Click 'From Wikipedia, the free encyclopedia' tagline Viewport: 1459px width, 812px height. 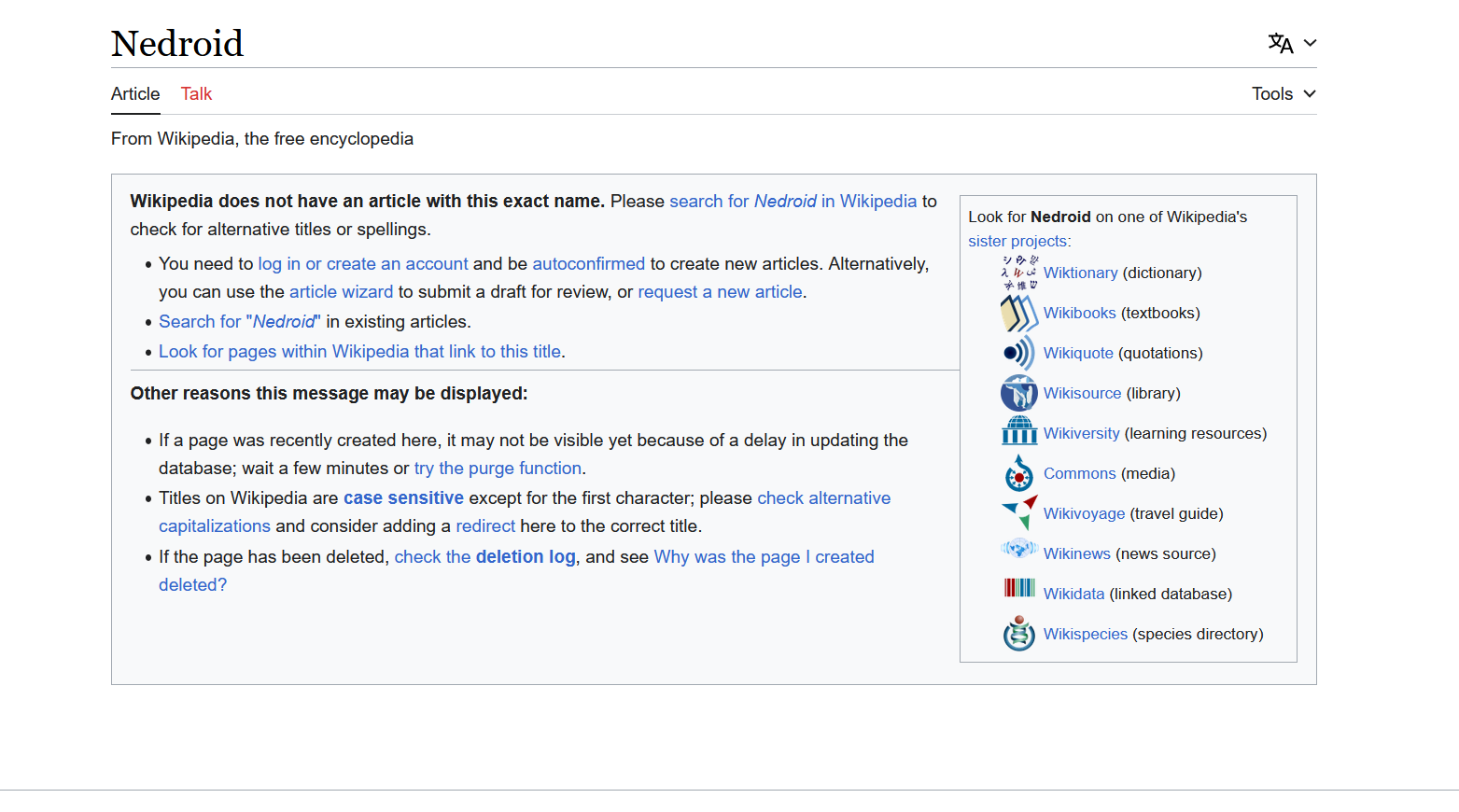262,138
